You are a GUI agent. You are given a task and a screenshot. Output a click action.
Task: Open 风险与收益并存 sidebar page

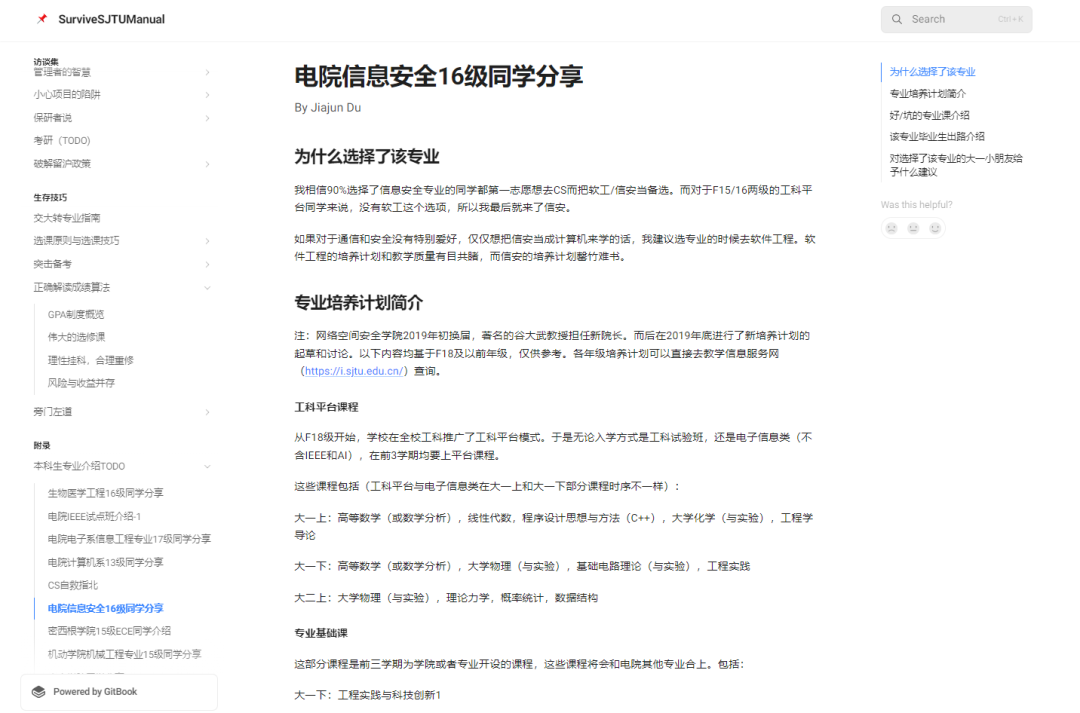point(81,383)
